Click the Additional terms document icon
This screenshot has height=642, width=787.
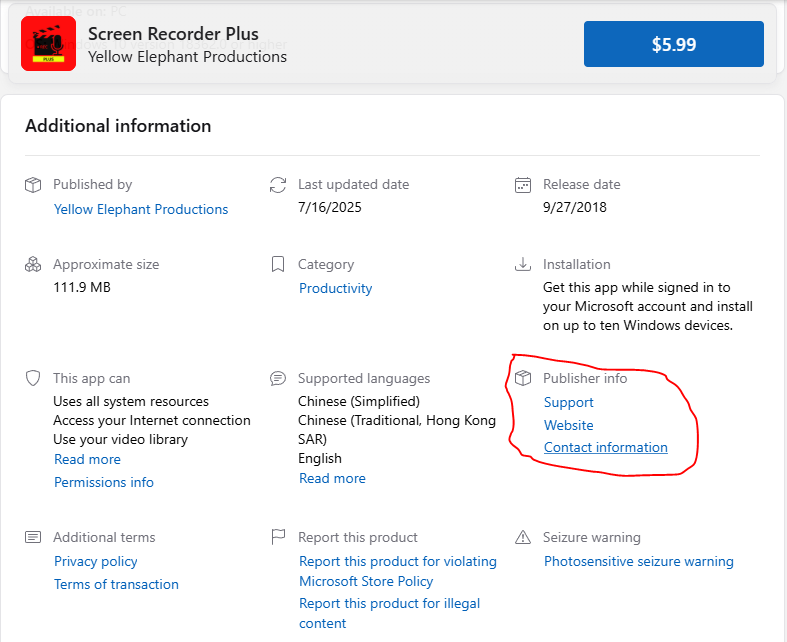coord(33,537)
